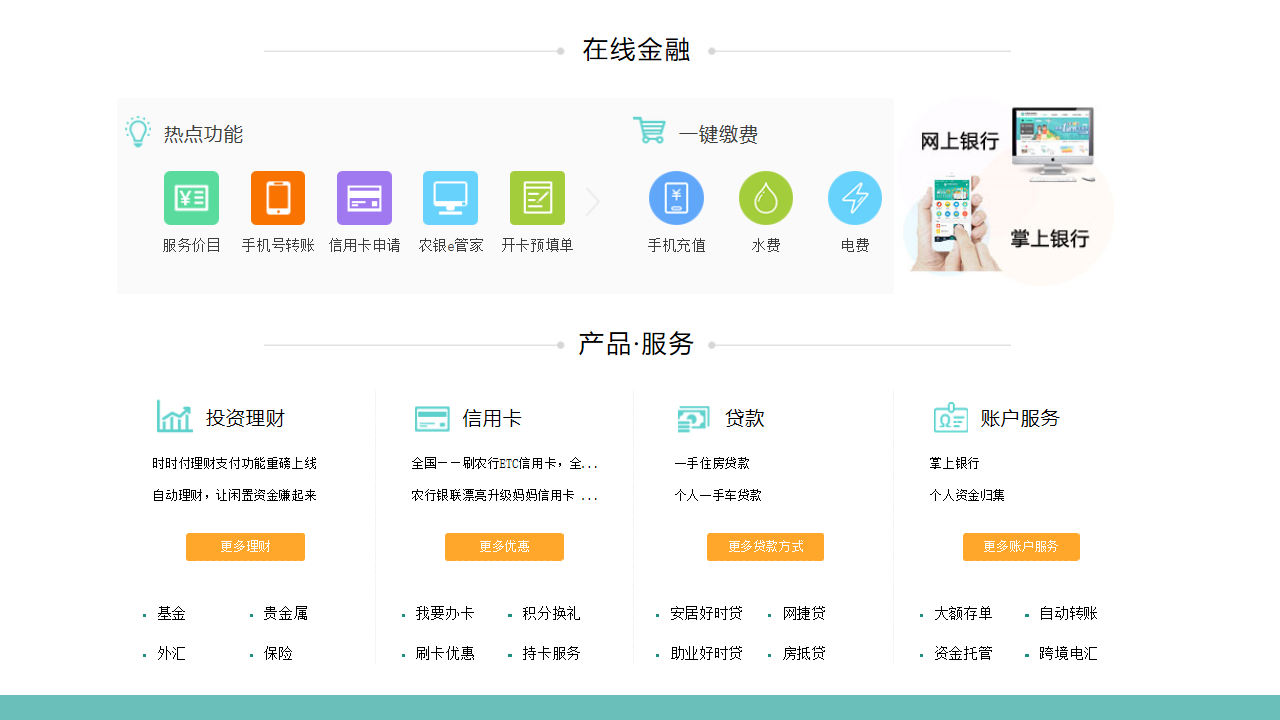Image resolution: width=1280 pixels, height=720 pixels.
Task: Open the 服务价目 icon
Action: tap(191, 197)
